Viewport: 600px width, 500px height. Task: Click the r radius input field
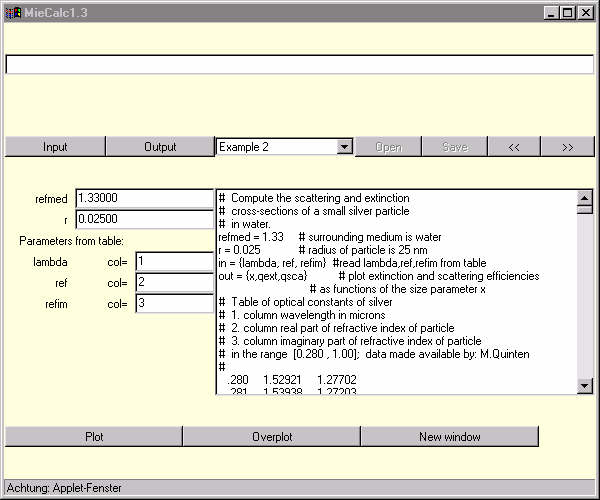(x=144, y=219)
